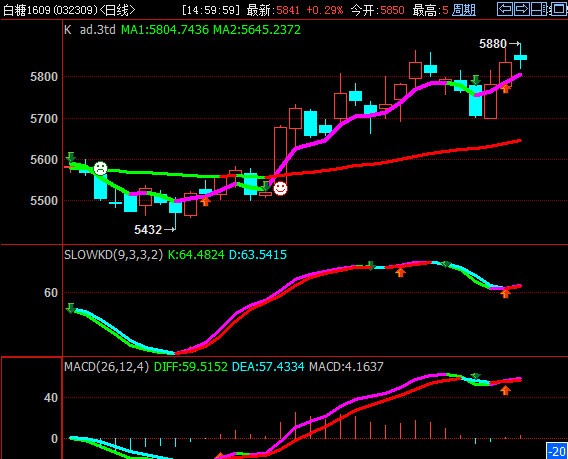The height and width of the screenshot is (459, 568).
Task: Click the green down arrow at SLOWKD start
Action: pyautogui.click(x=71, y=308)
